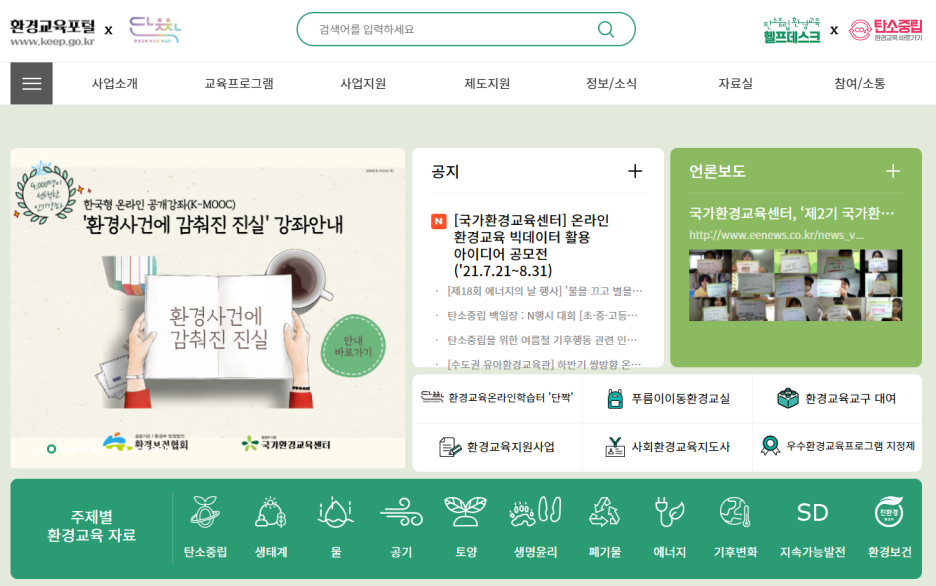Open the 폐기물 recycling icon

[604, 512]
